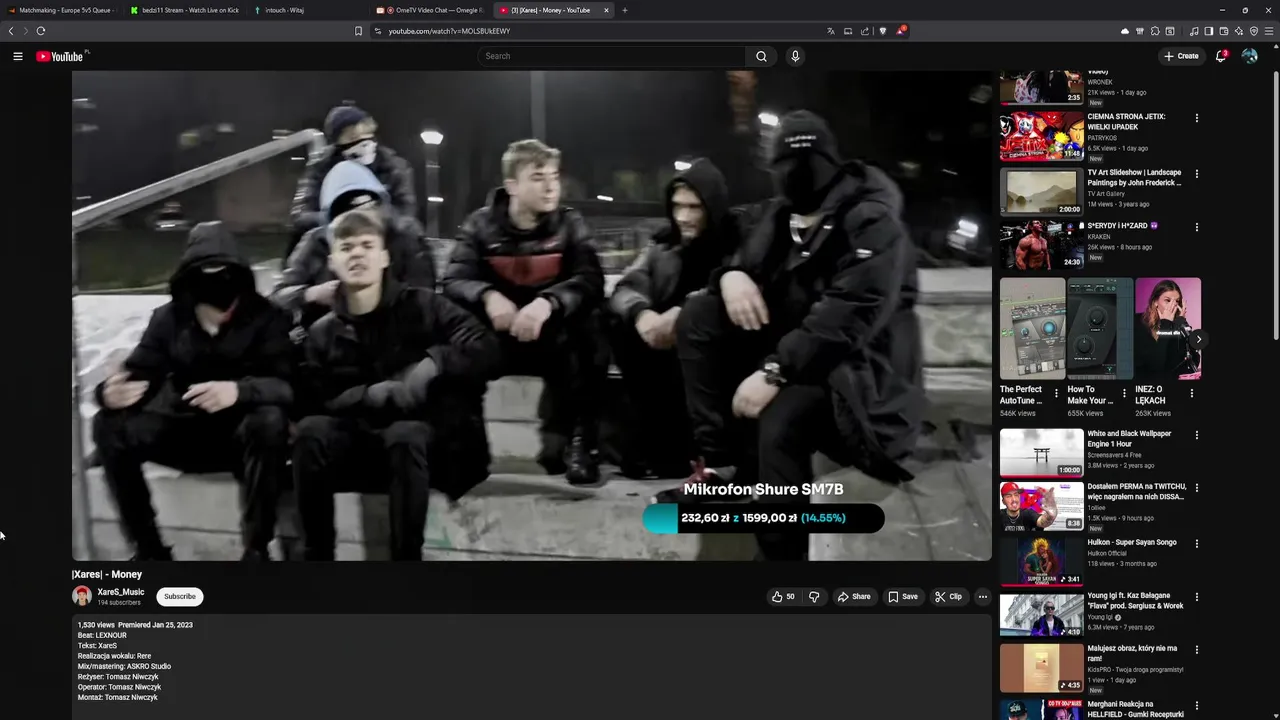
Task: Click the browser address bar URL
Action: point(449,31)
